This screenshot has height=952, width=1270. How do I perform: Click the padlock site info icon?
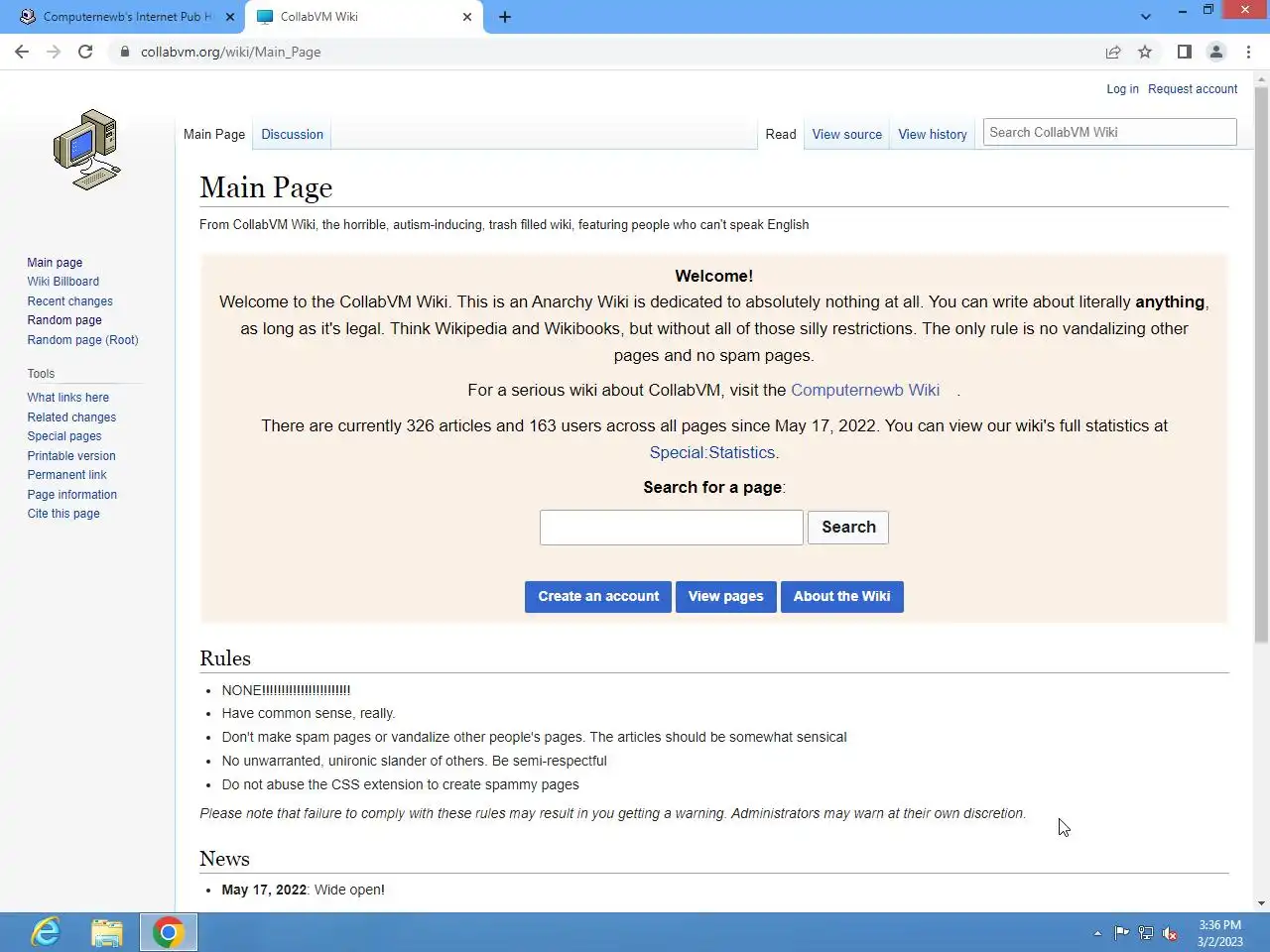point(125,52)
